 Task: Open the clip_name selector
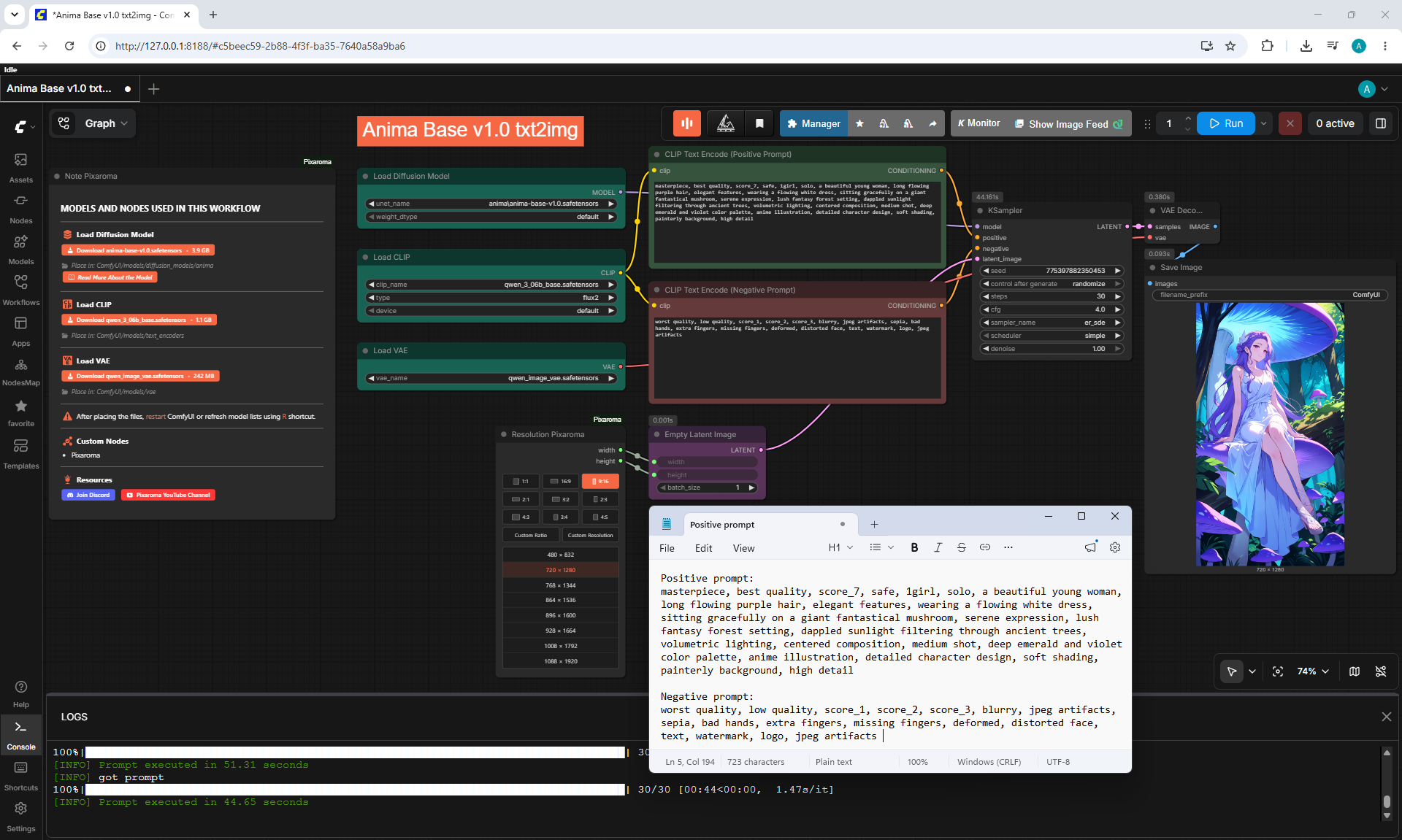[491, 285]
